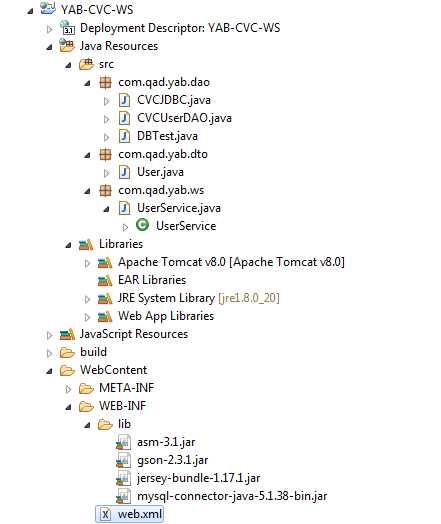Expand the Web App Libraries node
The width and height of the screenshot is (441, 524).
pos(88,318)
